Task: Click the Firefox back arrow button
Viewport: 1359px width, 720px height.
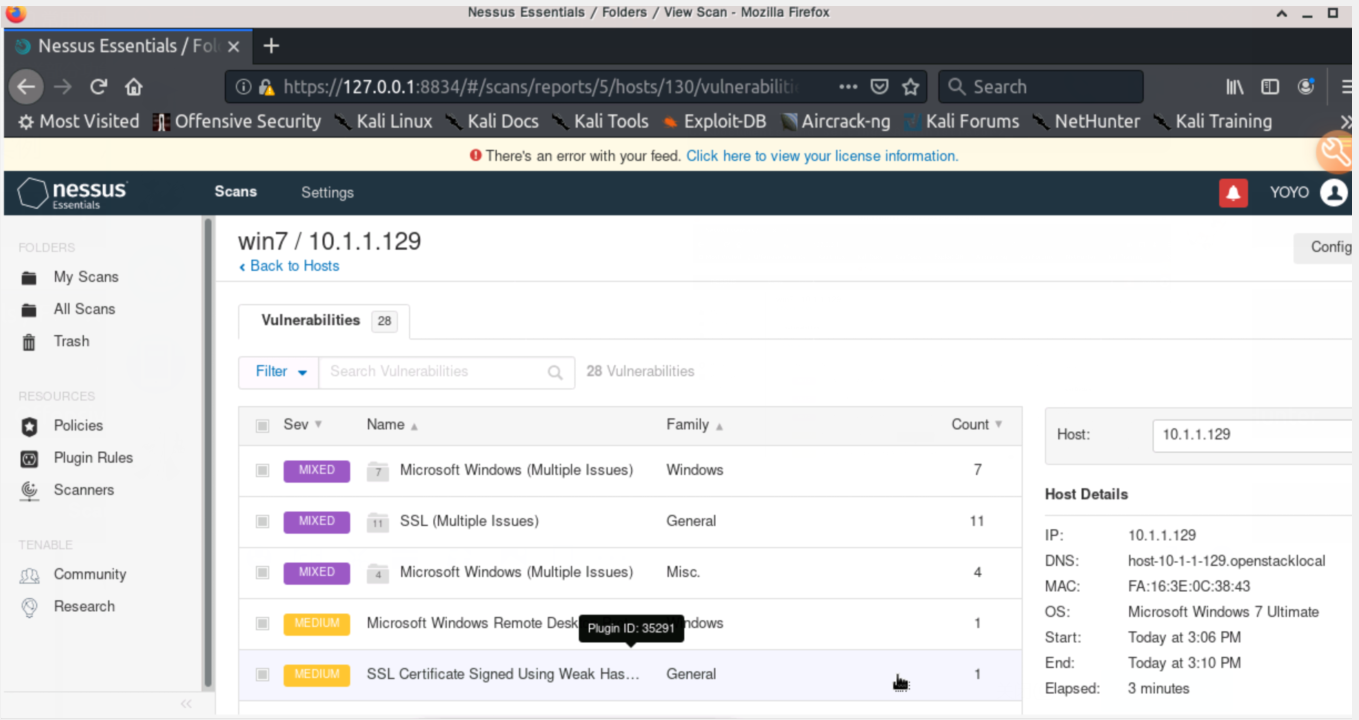Action: (27, 87)
